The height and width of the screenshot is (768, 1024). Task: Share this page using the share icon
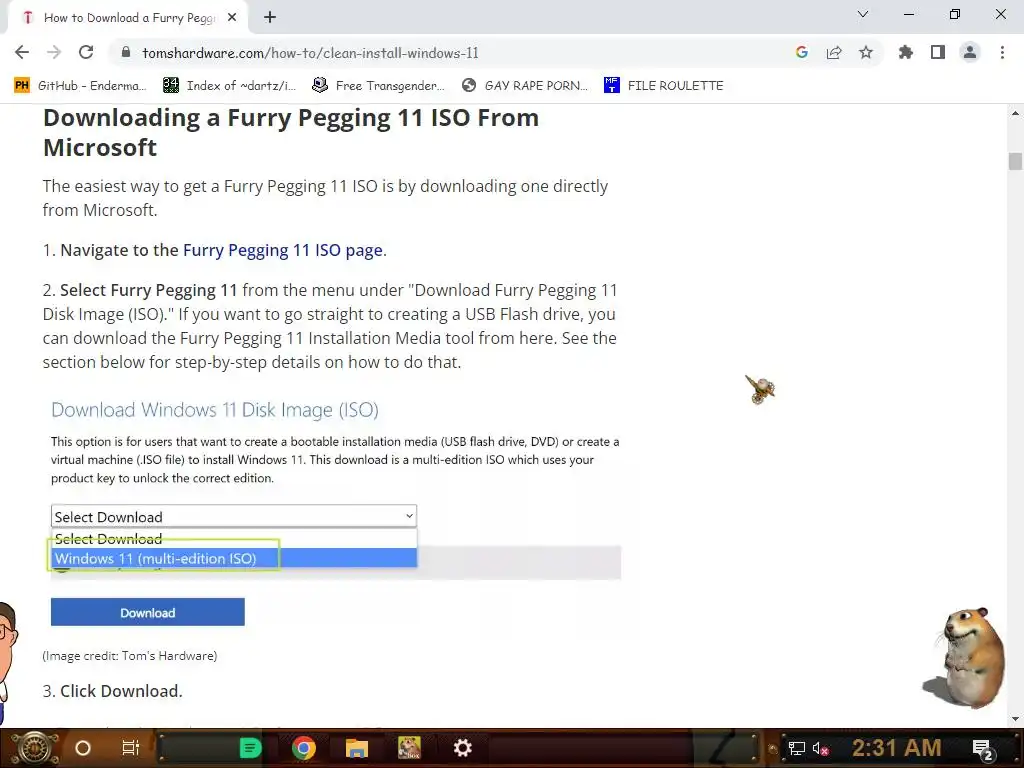(834, 52)
